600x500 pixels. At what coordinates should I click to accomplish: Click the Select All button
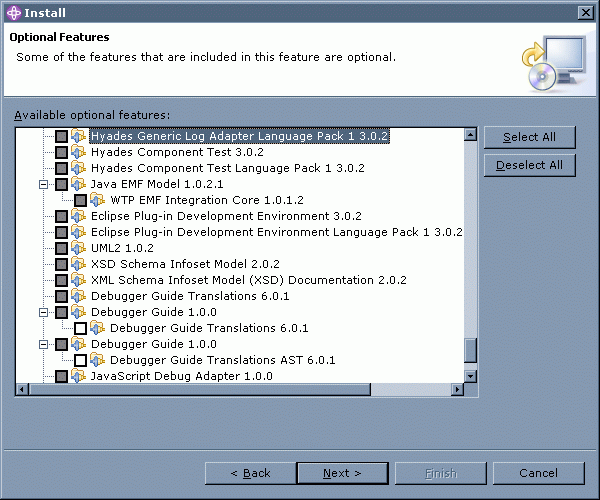click(530, 137)
